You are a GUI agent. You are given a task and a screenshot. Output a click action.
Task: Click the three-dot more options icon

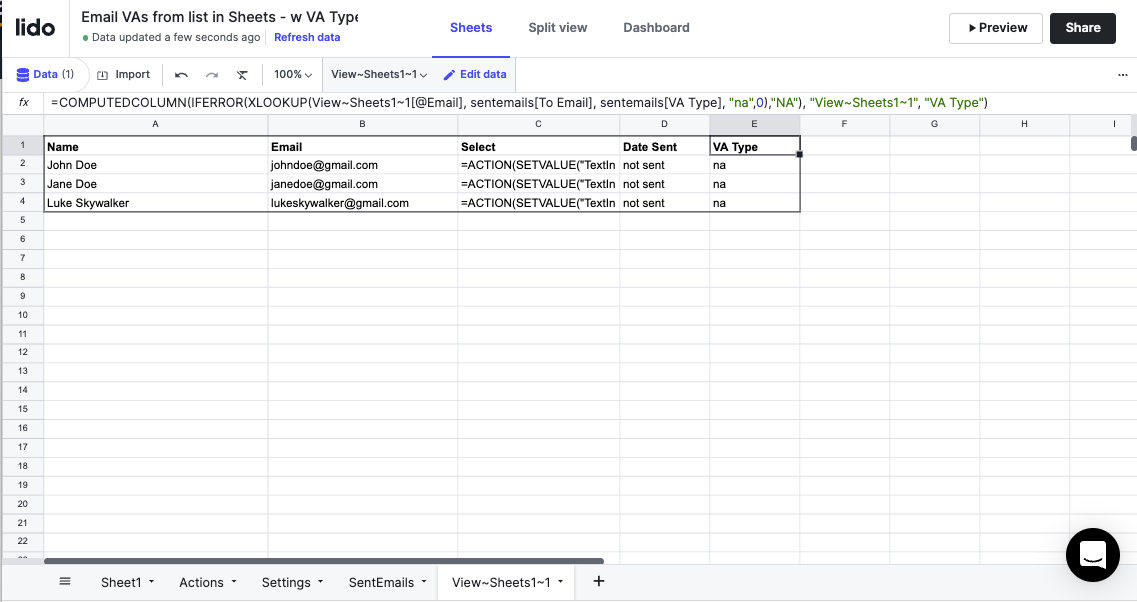point(1122,75)
